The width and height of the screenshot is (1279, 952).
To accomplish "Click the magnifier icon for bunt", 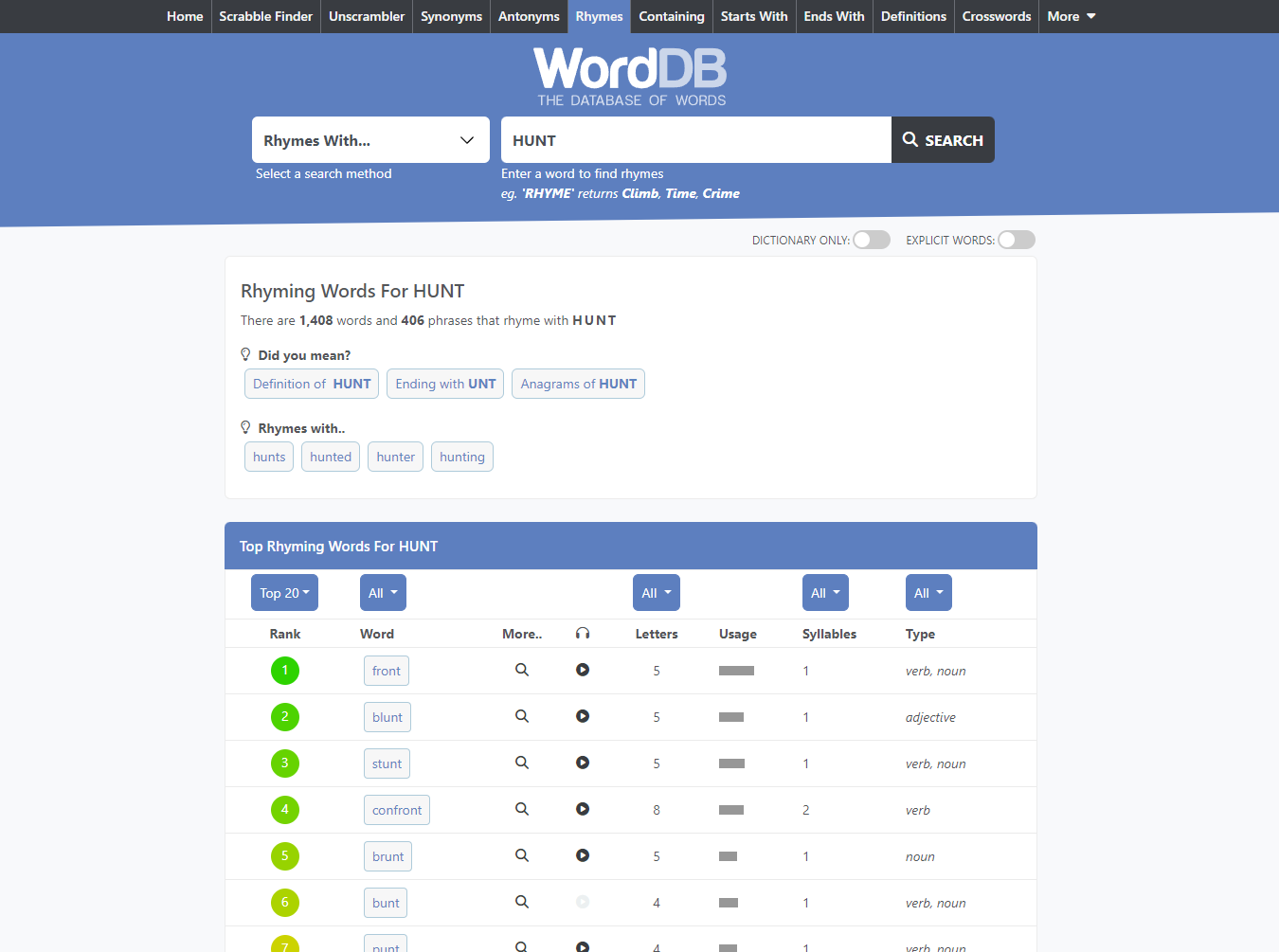I will click(x=522, y=902).
